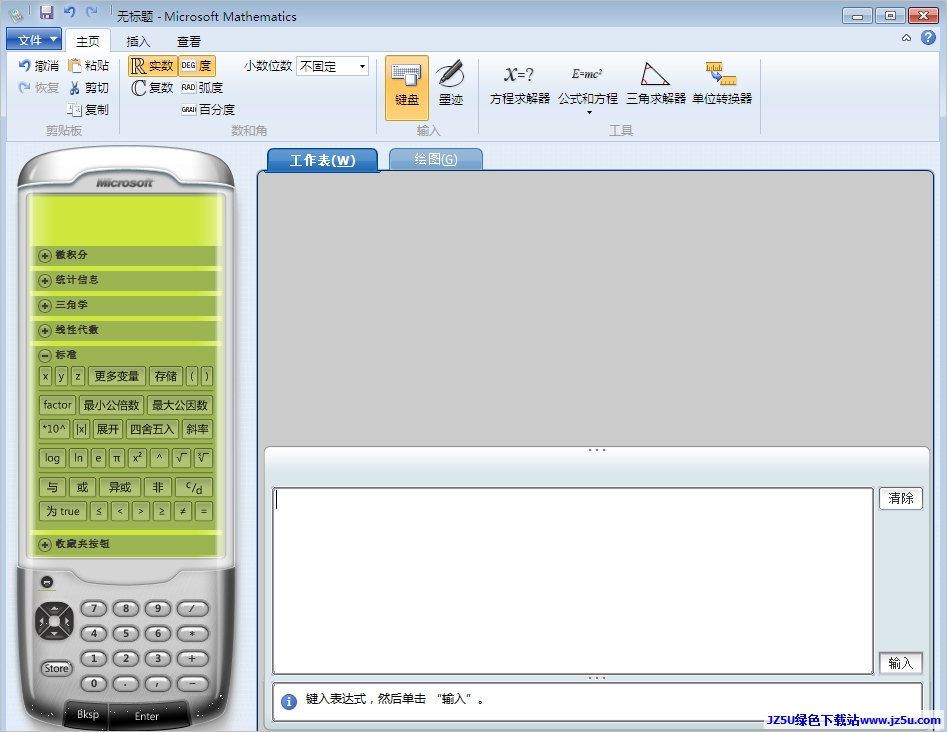The width and height of the screenshot is (947, 732).
Task: Set angle unit to Radians (弧度)
Action: click(x=202, y=88)
